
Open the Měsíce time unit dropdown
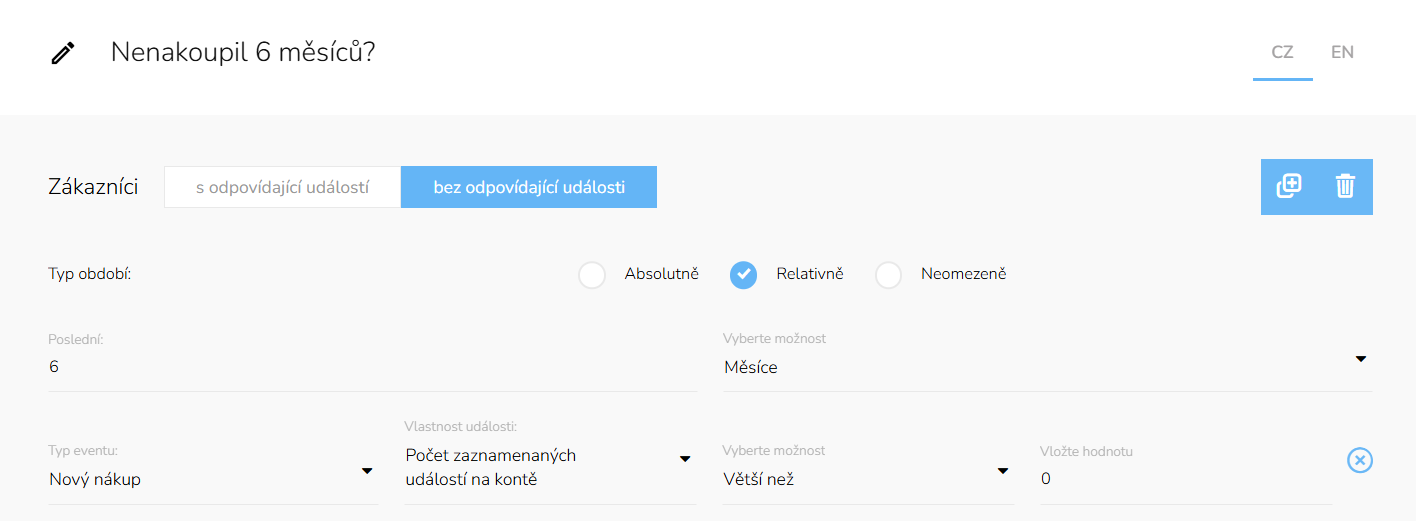1046,367
